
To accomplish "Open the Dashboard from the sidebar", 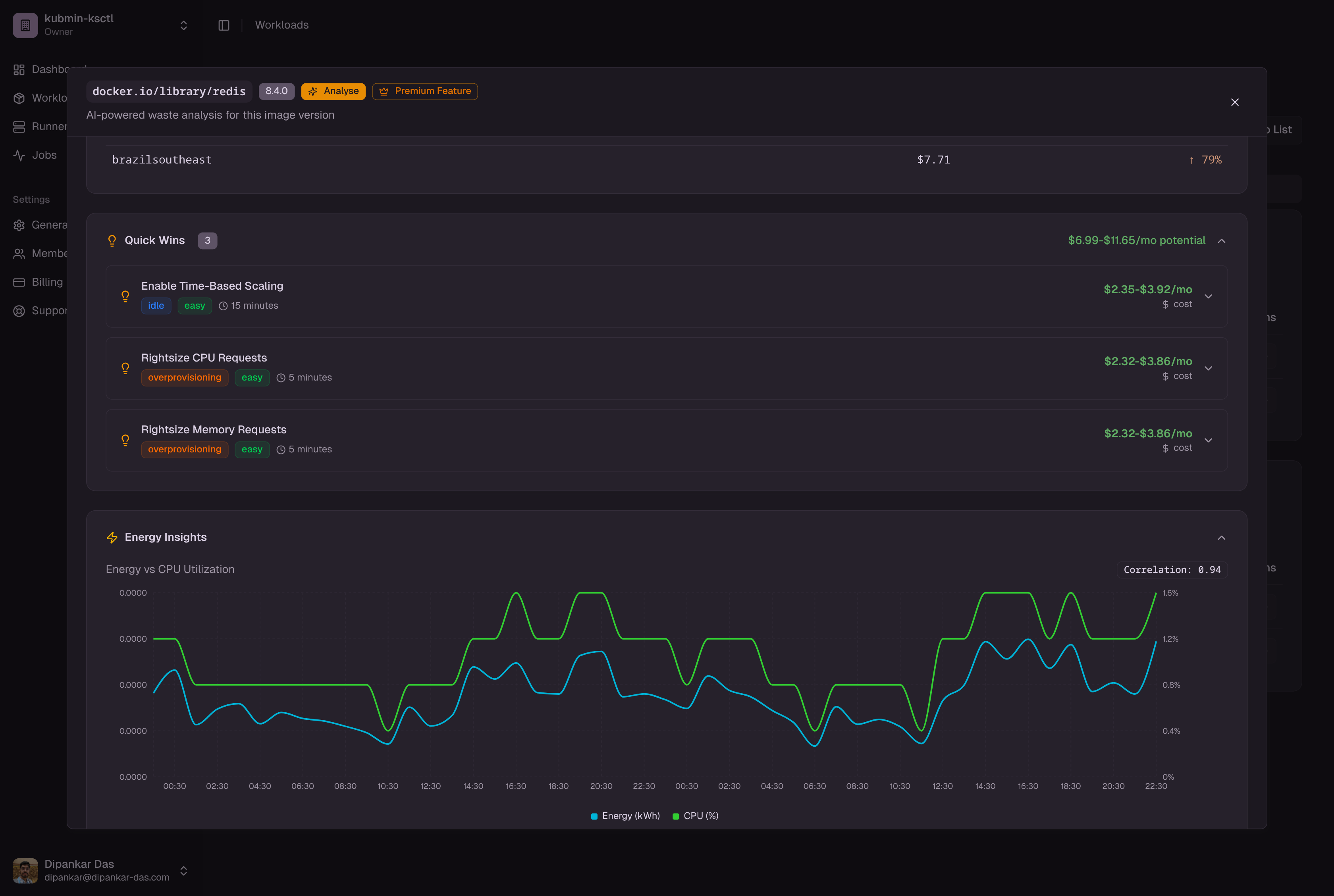I will pyautogui.click(x=19, y=69).
